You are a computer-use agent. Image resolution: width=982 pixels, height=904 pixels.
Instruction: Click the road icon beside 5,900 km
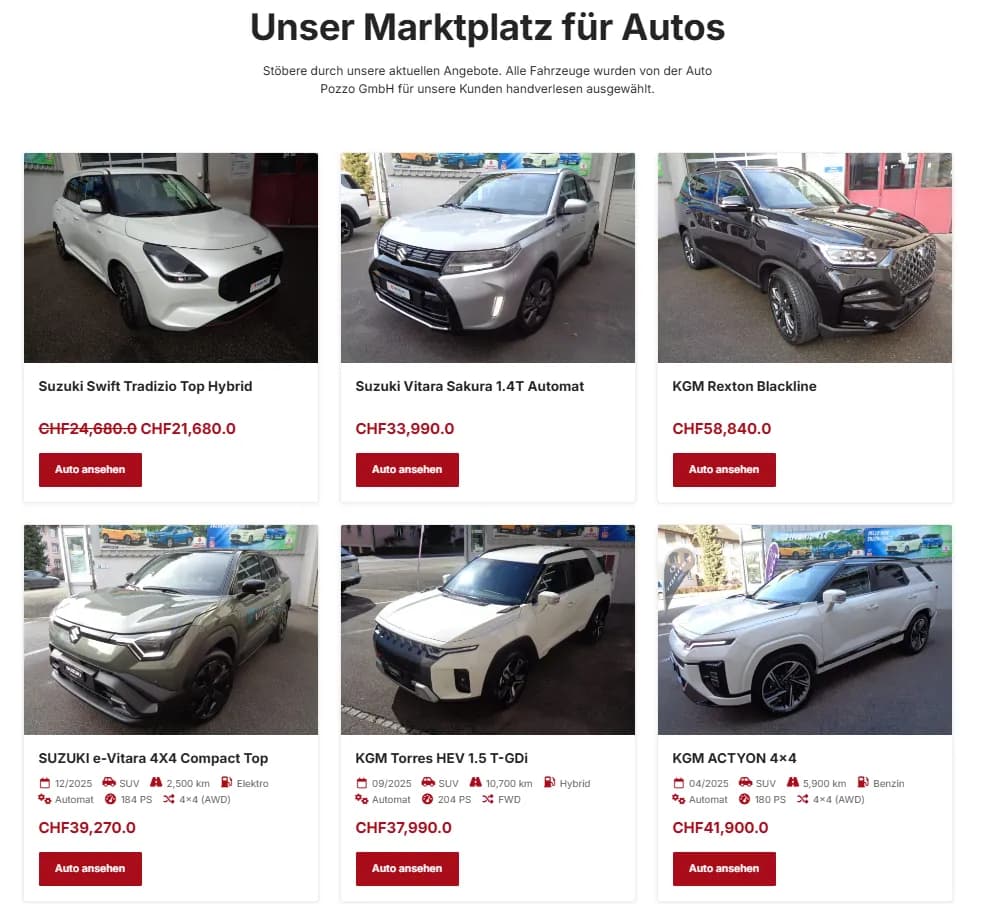coord(793,782)
